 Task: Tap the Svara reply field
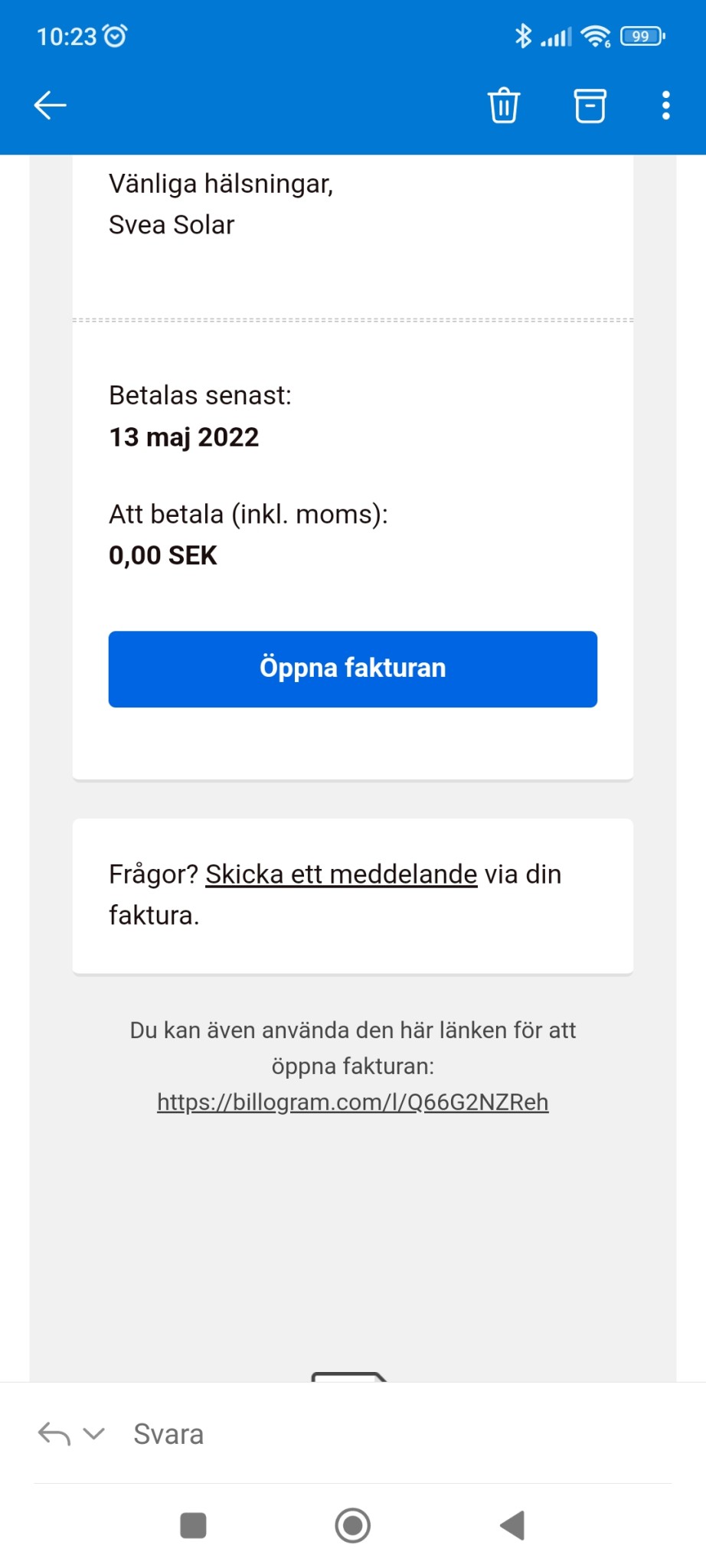(x=168, y=1434)
